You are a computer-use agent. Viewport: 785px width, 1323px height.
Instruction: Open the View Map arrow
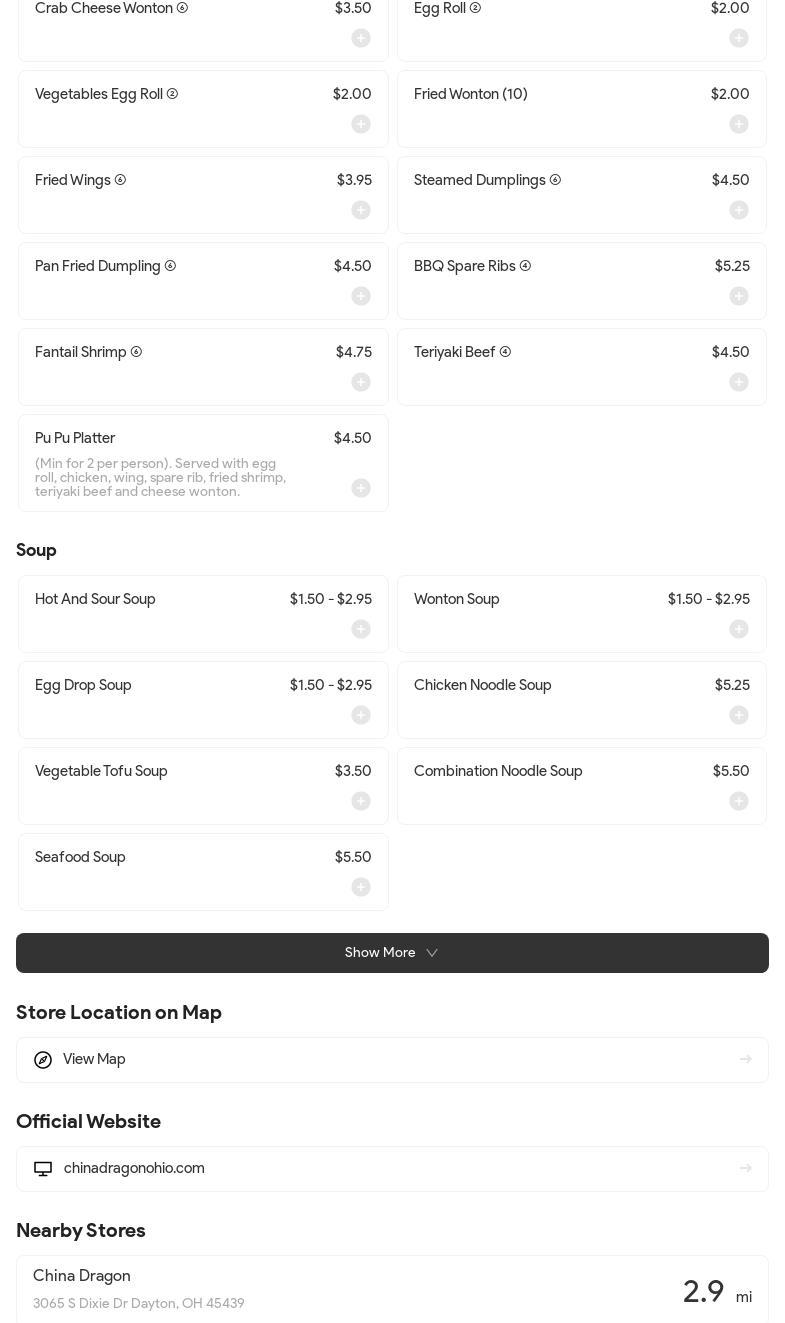tap(745, 1060)
